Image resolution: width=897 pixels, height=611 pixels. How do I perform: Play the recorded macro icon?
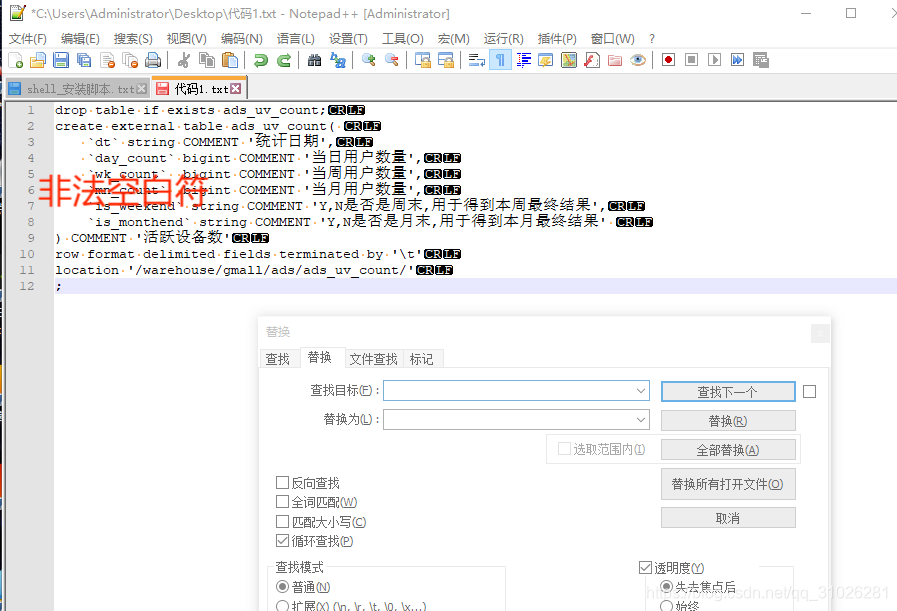coord(715,60)
